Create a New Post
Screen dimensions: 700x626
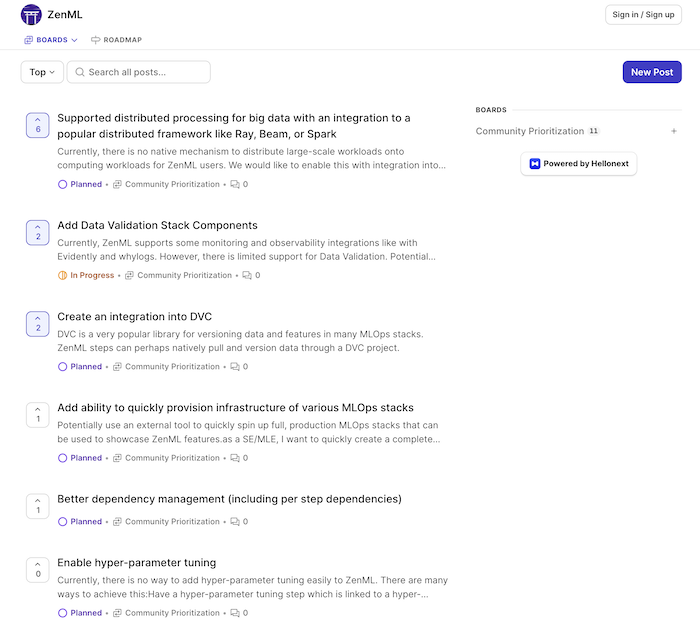(x=652, y=72)
